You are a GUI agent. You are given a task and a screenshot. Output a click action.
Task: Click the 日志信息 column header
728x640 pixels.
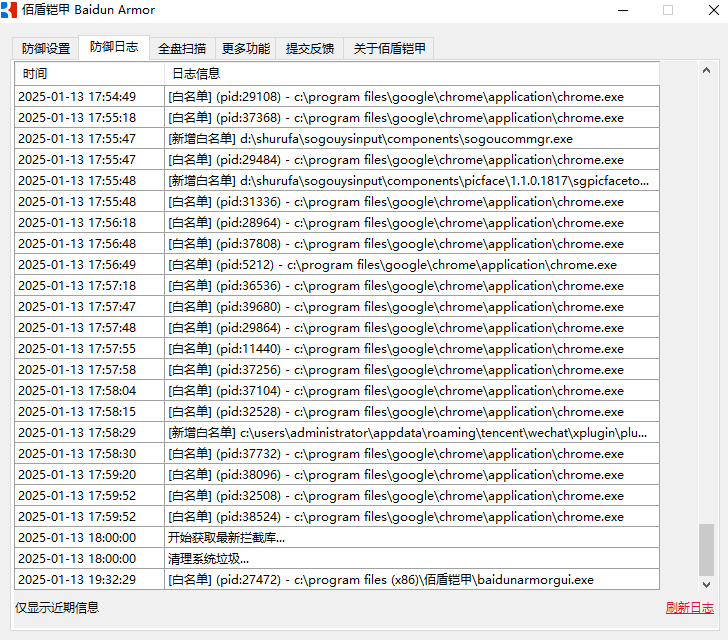click(x=410, y=74)
